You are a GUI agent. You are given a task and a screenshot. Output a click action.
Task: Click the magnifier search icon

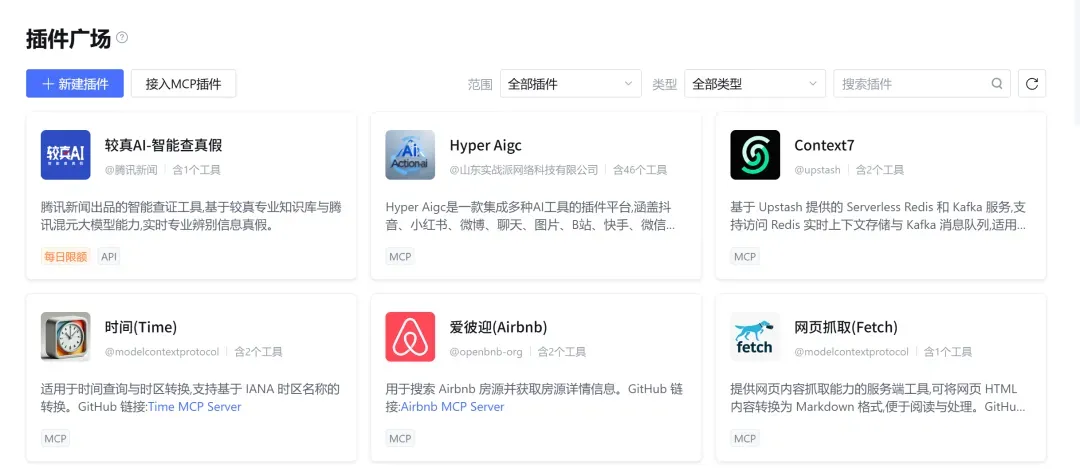(996, 84)
